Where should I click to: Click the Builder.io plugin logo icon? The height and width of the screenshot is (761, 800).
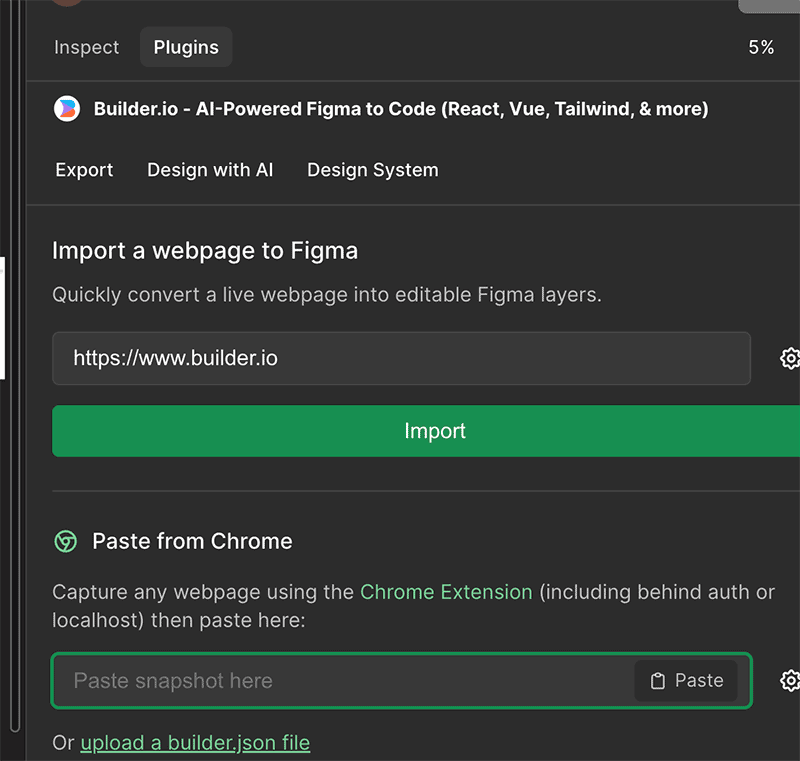pyautogui.click(x=67, y=109)
